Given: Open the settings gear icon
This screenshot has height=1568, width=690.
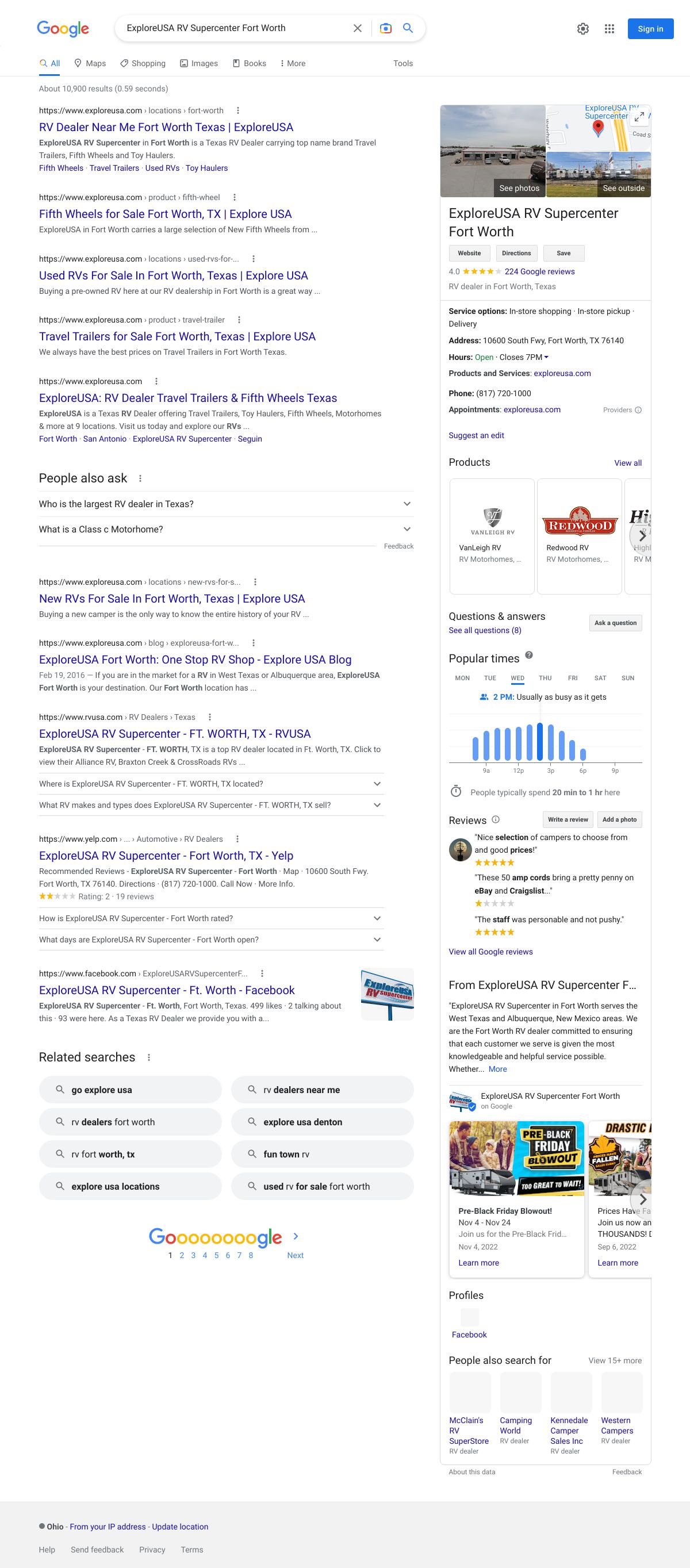Looking at the screenshot, I should pos(583,29).
